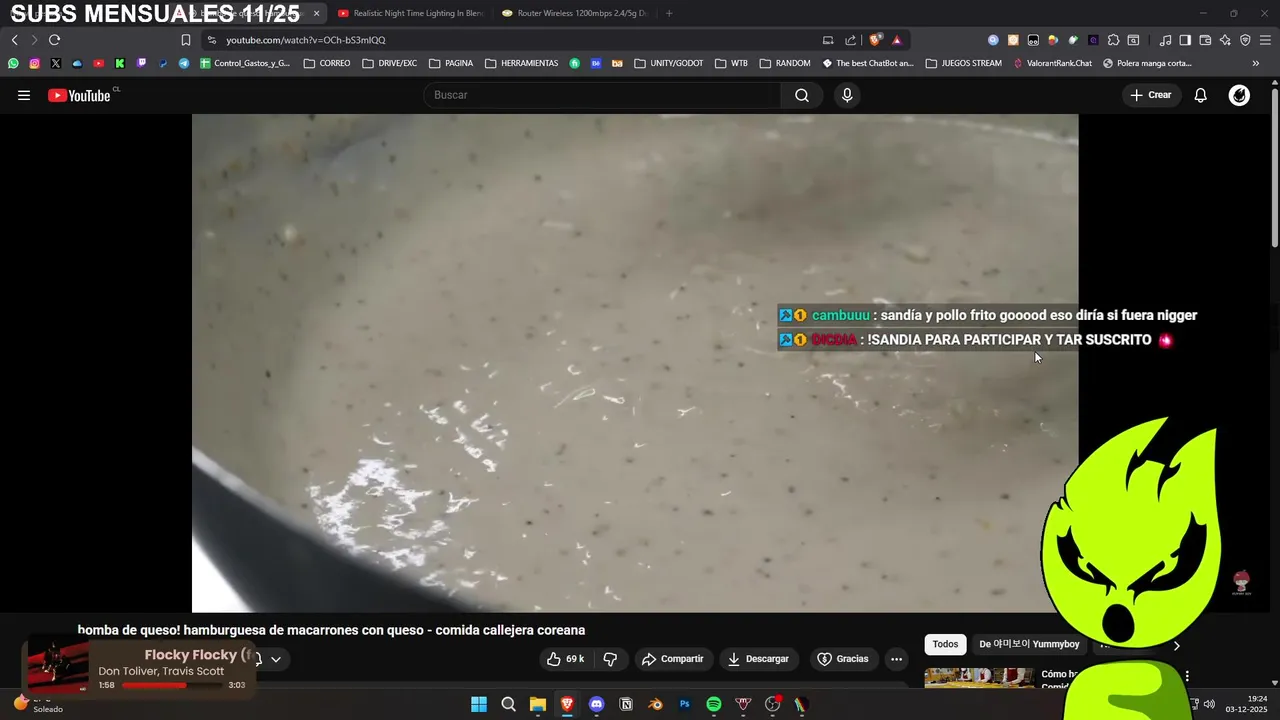This screenshot has width=1280, height=720.
Task: Open File Explorer from taskbar
Action: pyautogui.click(x=538, y=704)
